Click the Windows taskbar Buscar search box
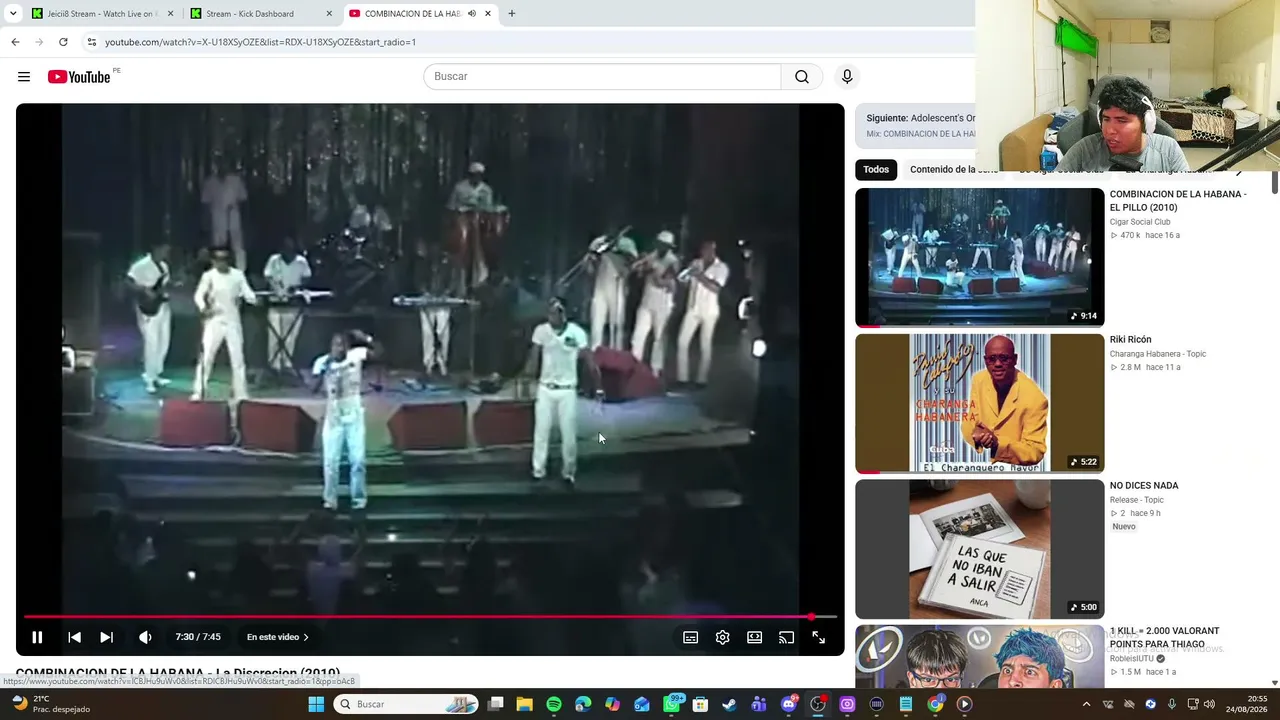Image resolution: width=1280 pixels, height=720 pixels. [x=407, y=704]
